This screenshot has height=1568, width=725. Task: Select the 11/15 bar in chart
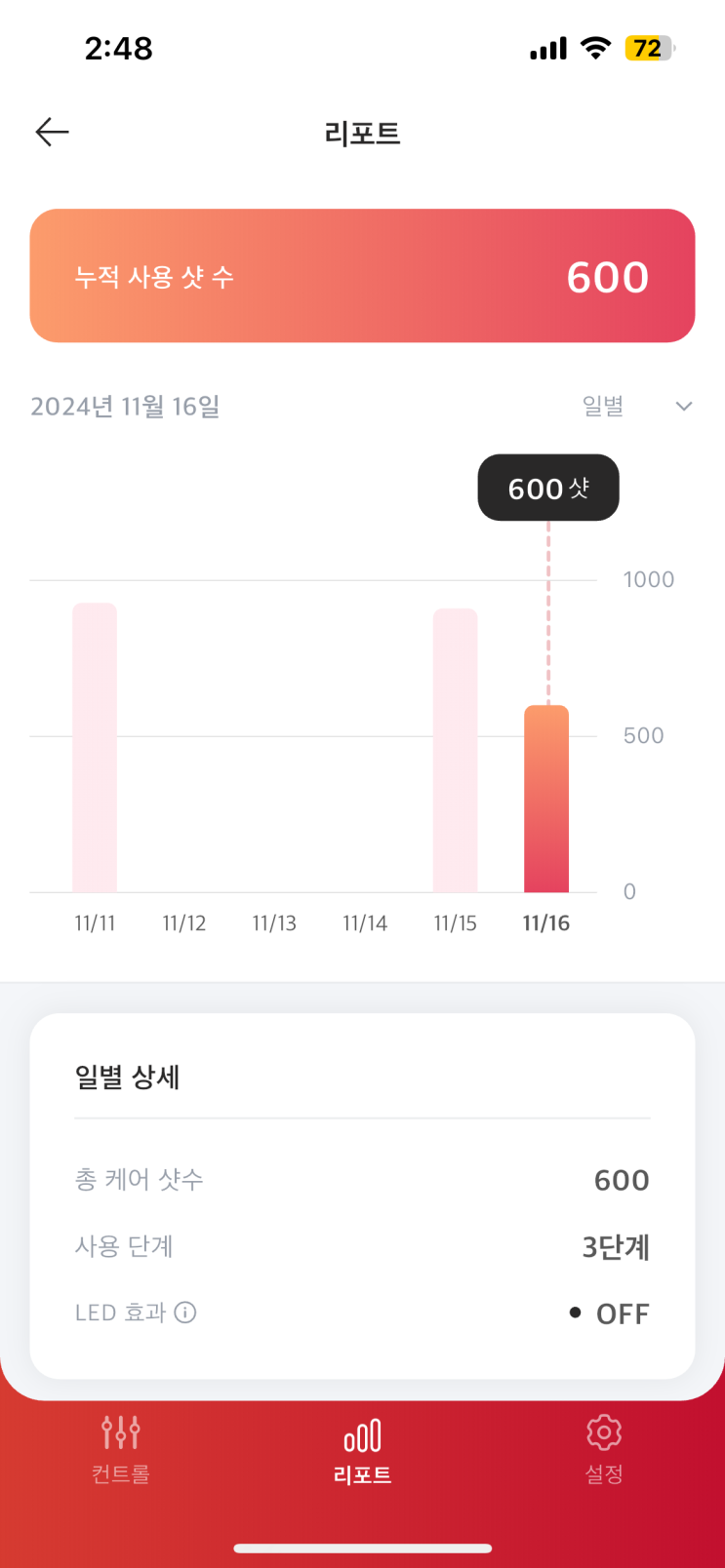(456, 751)
